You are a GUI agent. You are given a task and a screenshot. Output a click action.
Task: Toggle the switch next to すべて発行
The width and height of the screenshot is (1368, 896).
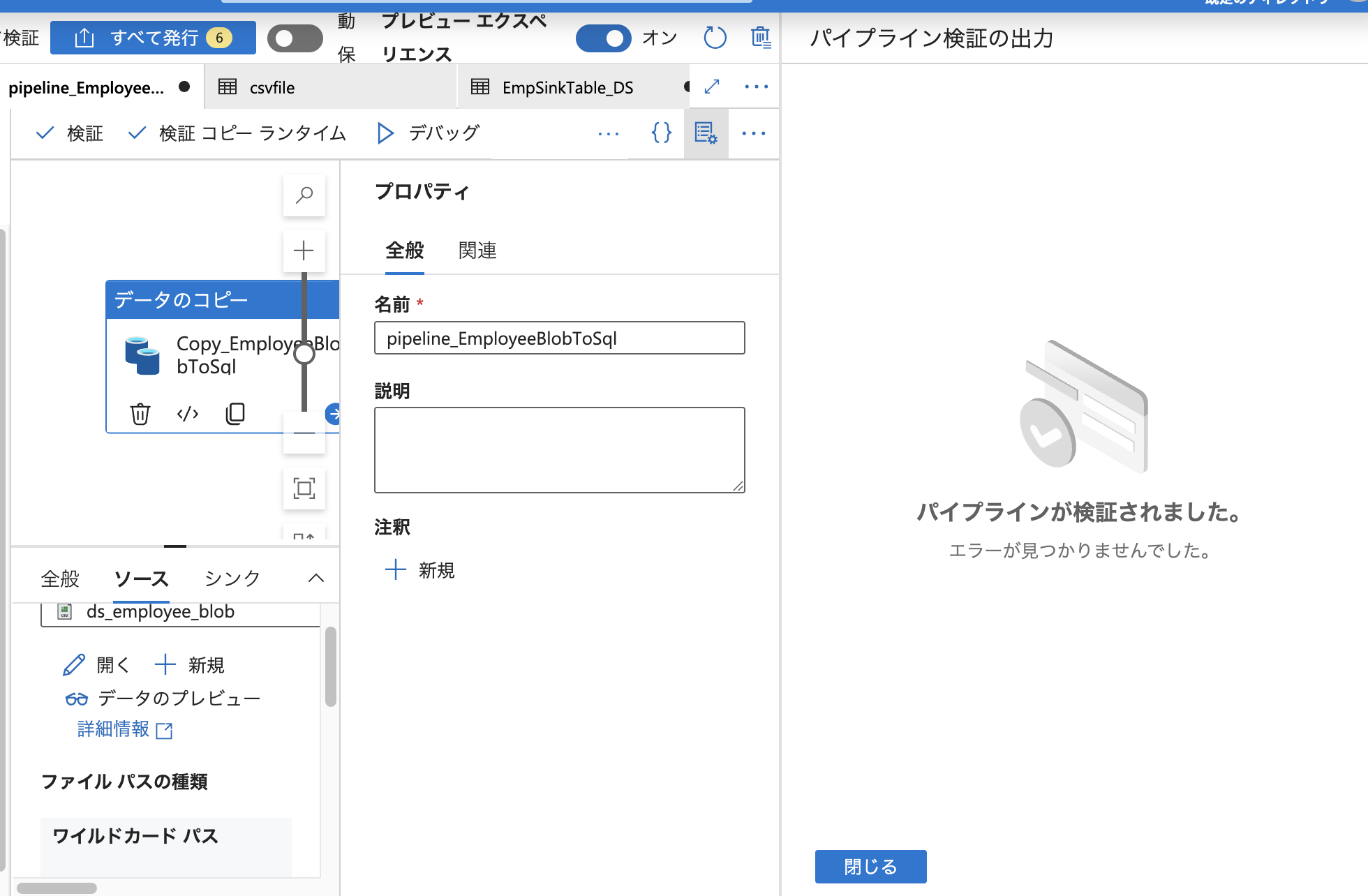tap(295, 38)
